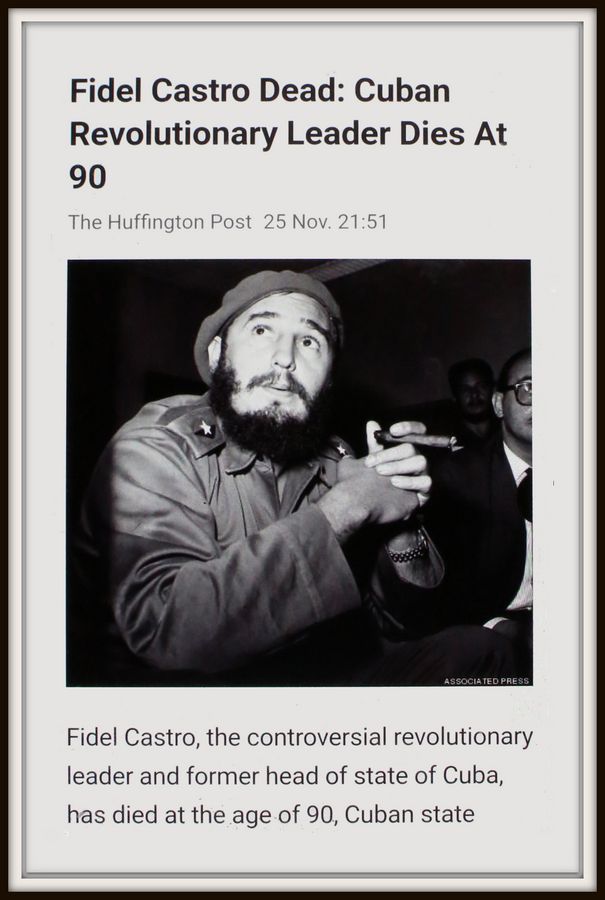Image resolution: width=605 pixels, height=900 pixels.
Task: Open the black-and-white article photo
Action: pyautogui.click(x=299, y=472)
